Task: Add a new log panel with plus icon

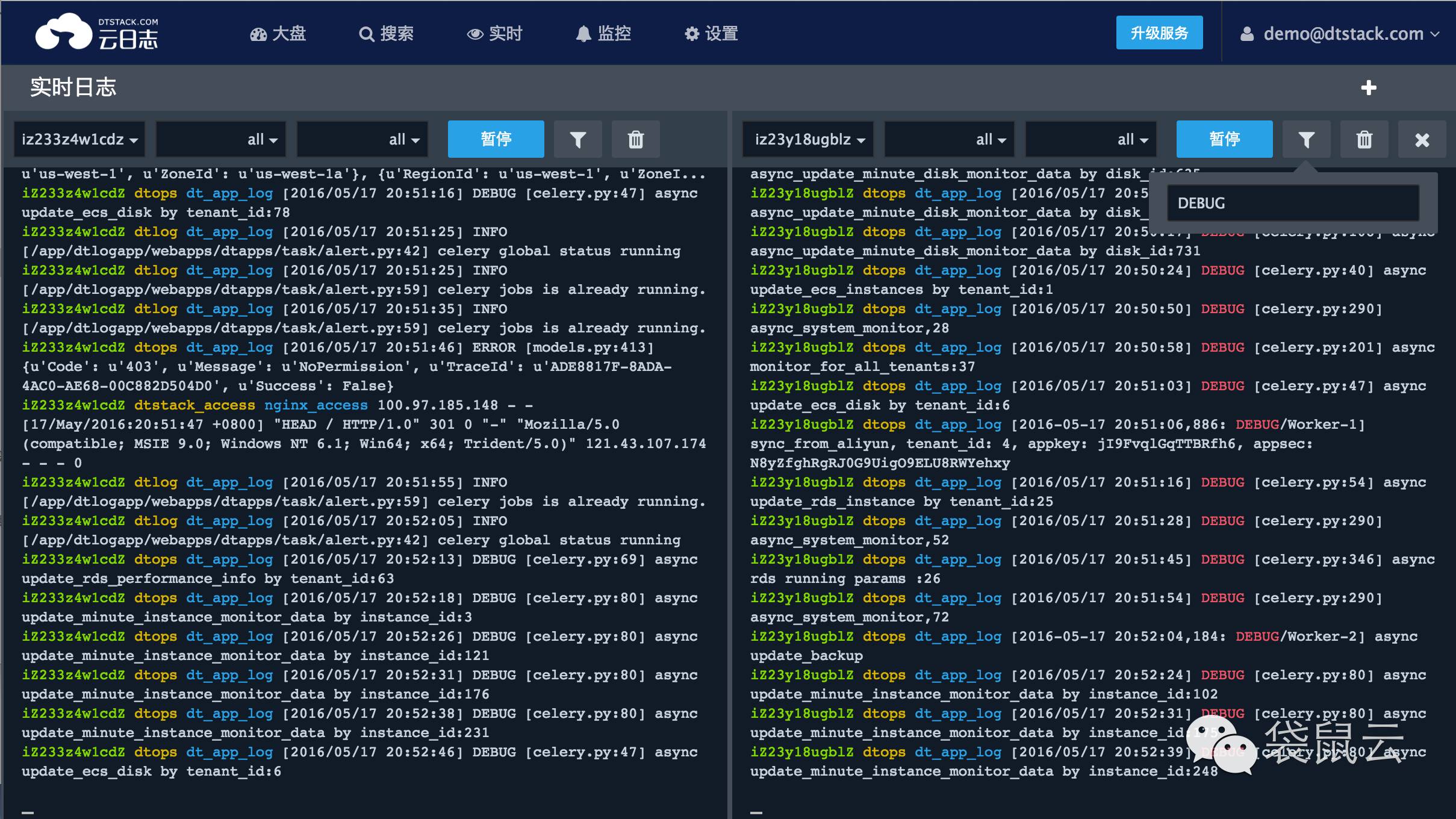Action: (x=1369, y=88)
